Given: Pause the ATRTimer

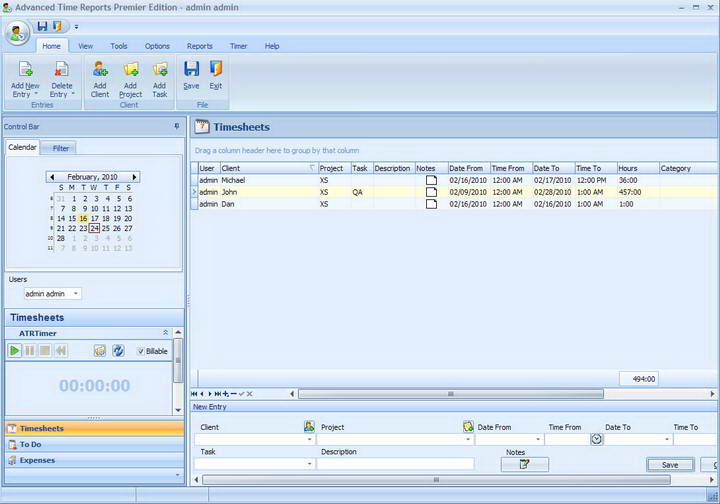Looking at the screenshot, I should (x=30, y=351).
